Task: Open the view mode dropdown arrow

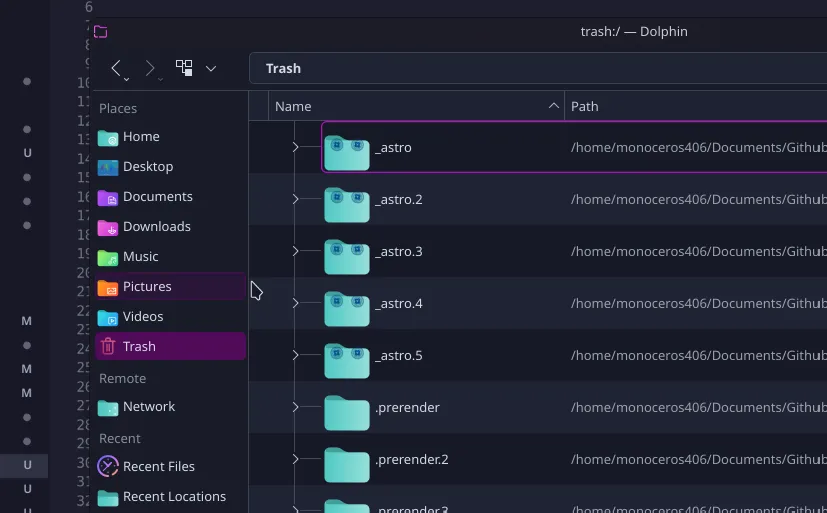Action: (211, 69)
